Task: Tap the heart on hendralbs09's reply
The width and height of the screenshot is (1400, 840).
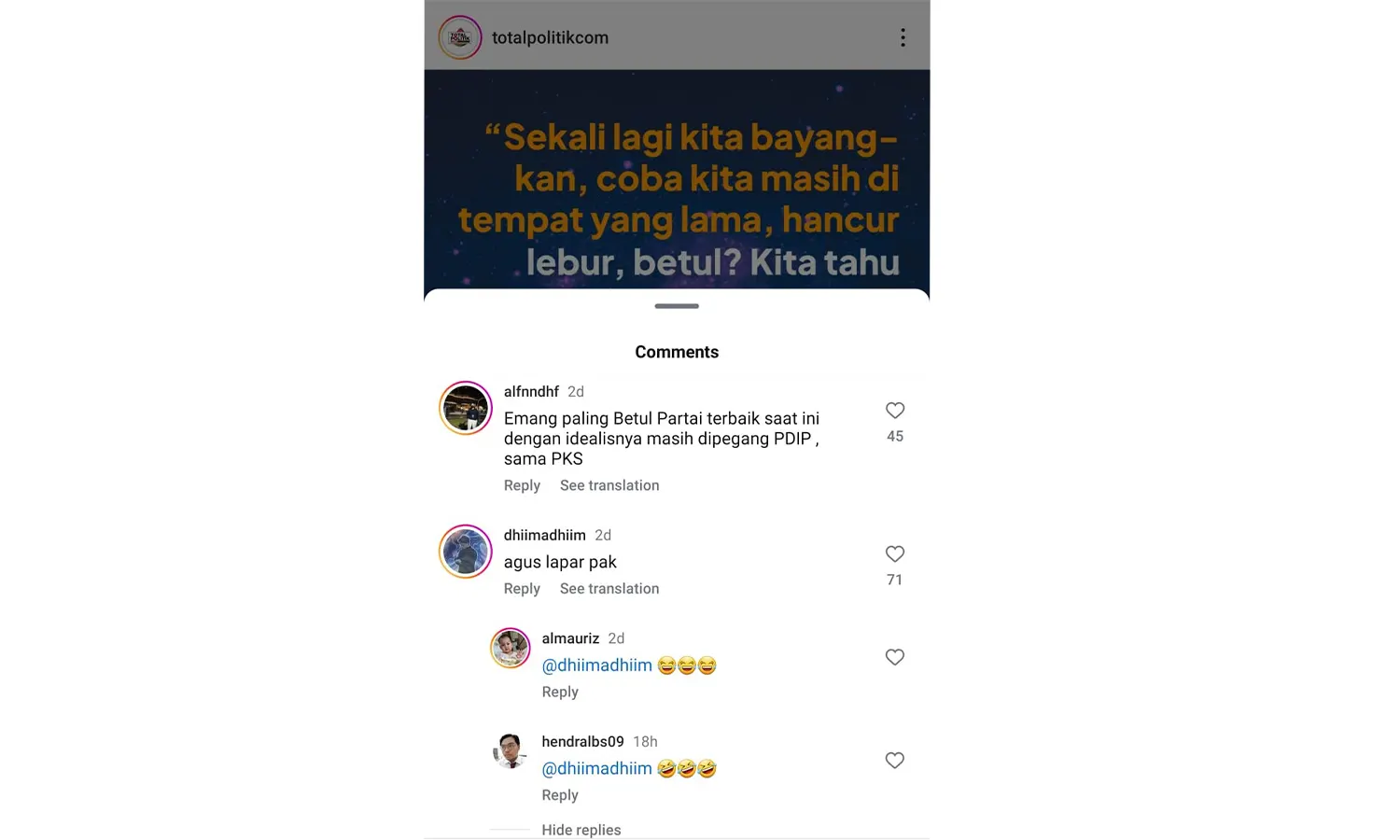Action: coord(895,761)
